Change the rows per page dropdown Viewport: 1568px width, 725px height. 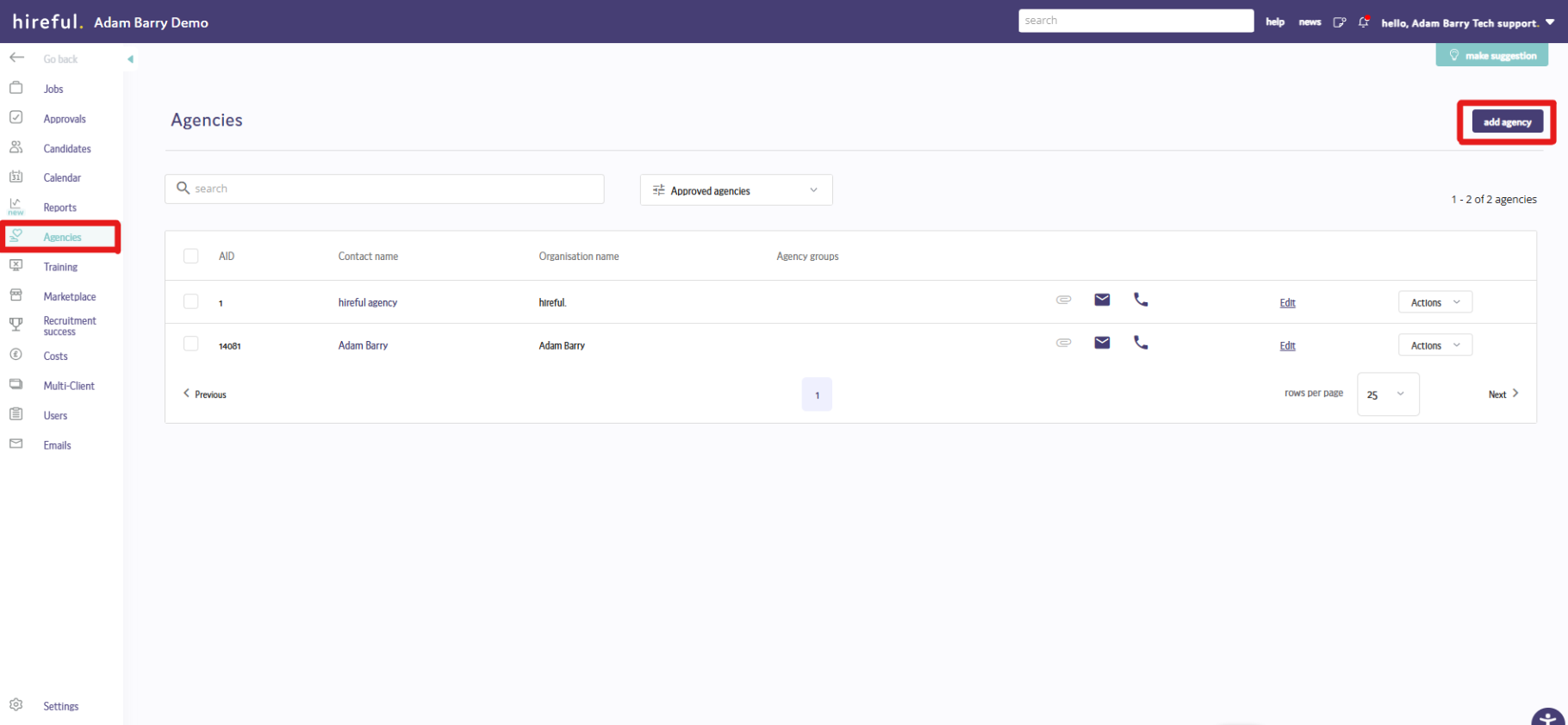tap(1387, 394)
